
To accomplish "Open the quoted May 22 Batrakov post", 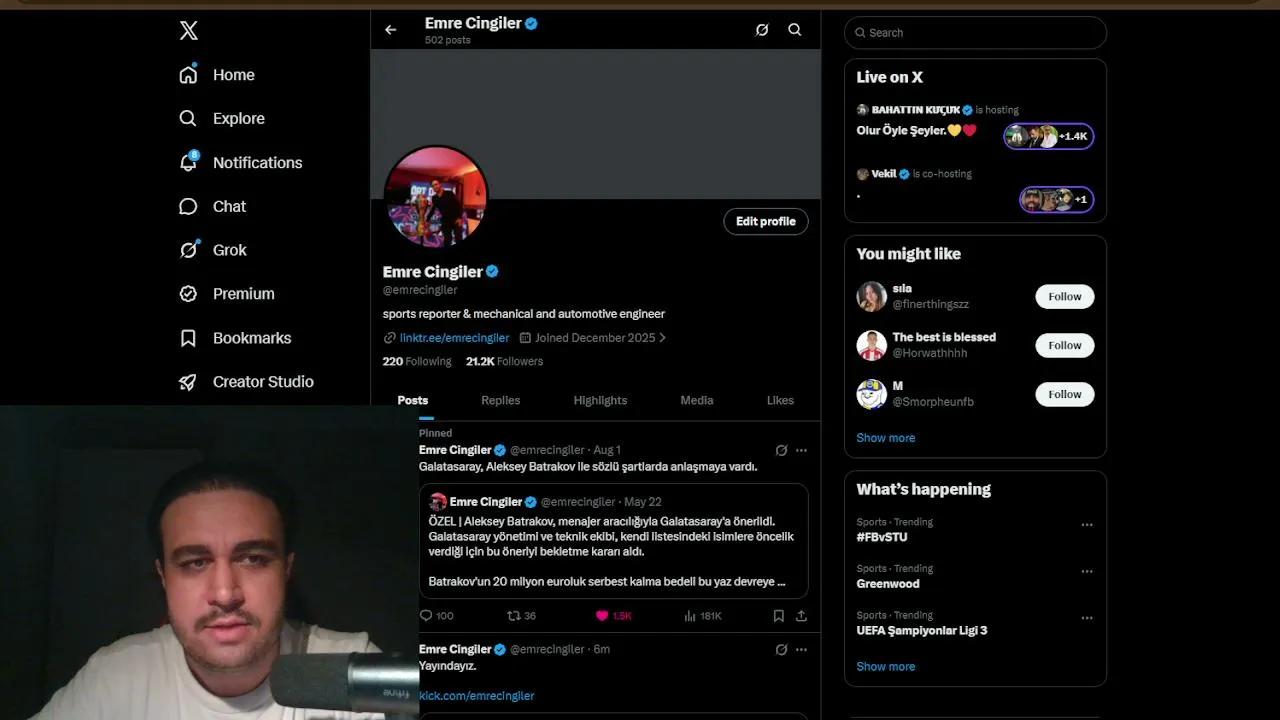I will tap(614, 541).
